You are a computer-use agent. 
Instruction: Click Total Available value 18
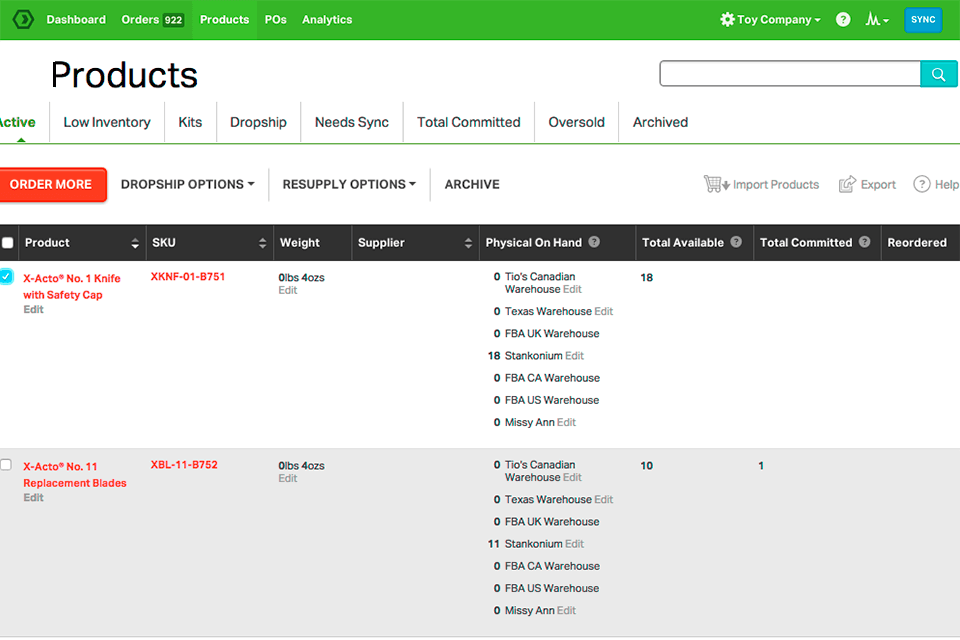tap(647, 277)
